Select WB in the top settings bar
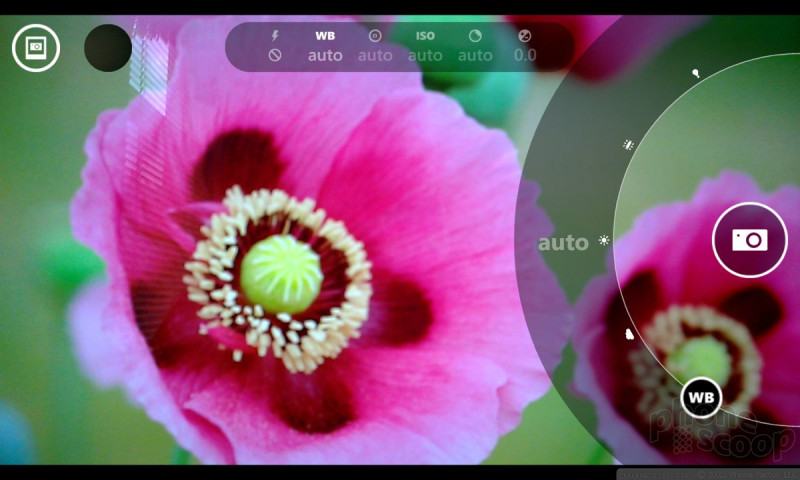The height and width of the screenshot is (480, 800). click(x=325, y=36)
